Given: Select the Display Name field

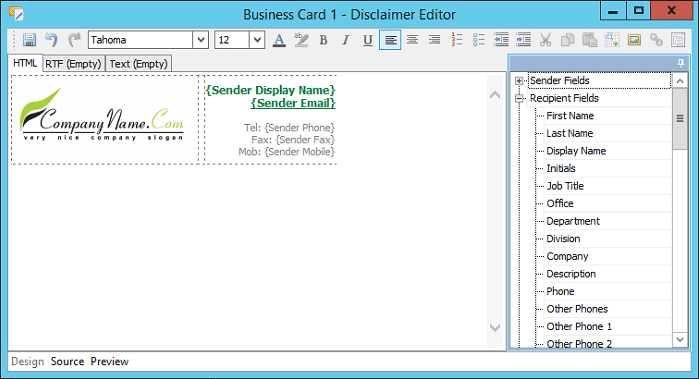Looking at the screenshot, I should [576, 151].
